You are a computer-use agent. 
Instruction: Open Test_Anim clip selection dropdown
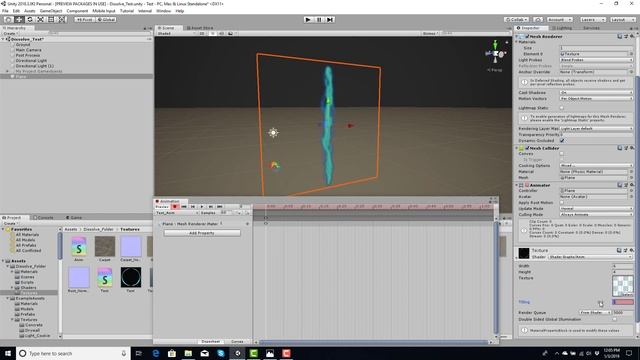click(x=176, y=213)
